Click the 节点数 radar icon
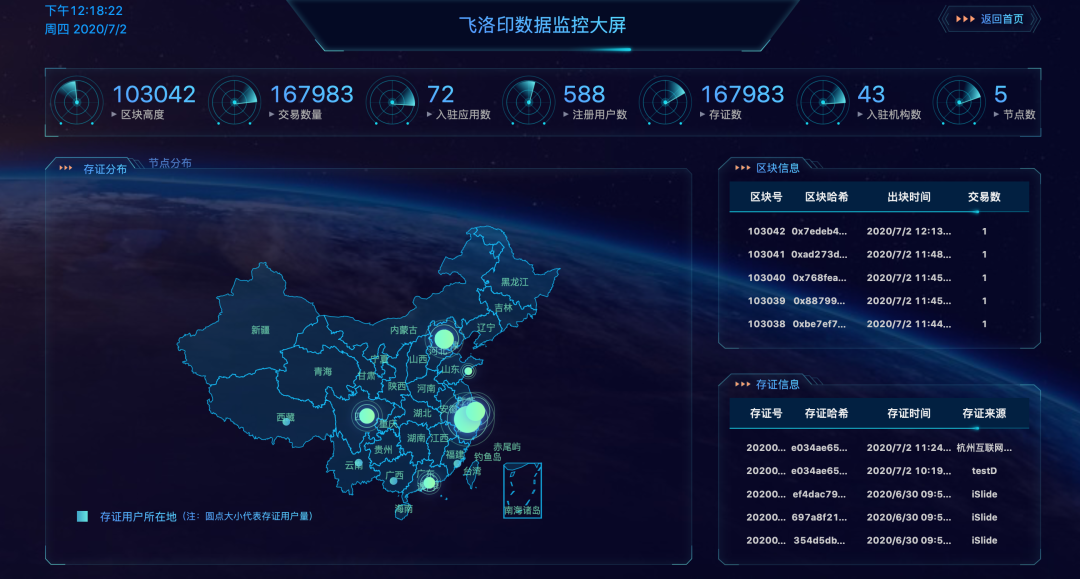Image resolution: width=1080 pixels, height=579 pixels. tap(960, 101)
